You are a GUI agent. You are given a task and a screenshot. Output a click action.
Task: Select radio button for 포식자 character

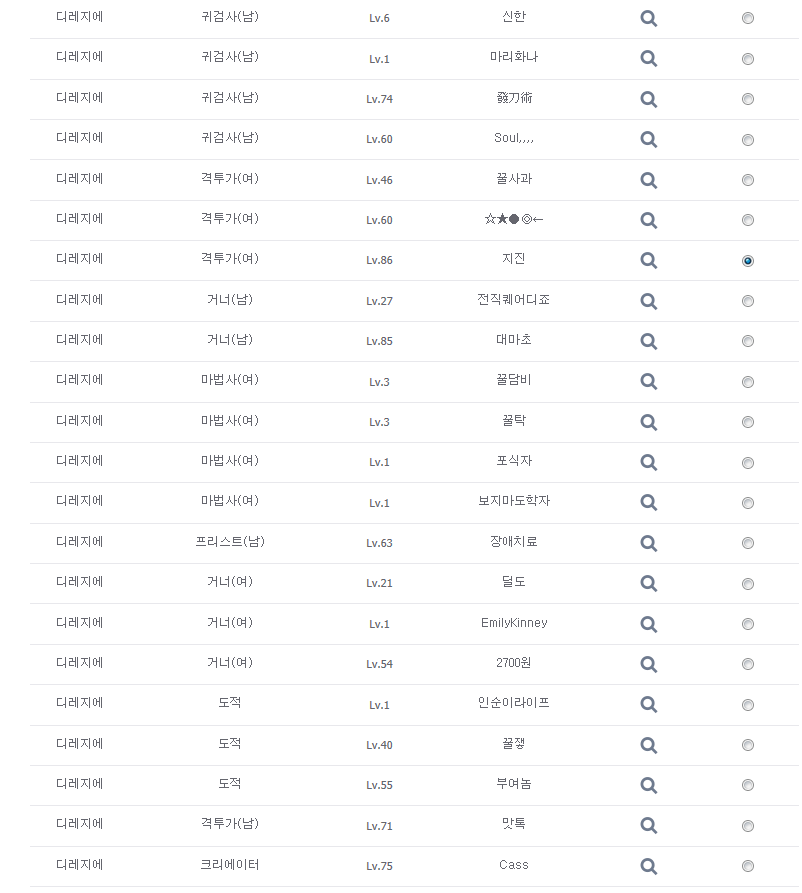click(748, 463)
